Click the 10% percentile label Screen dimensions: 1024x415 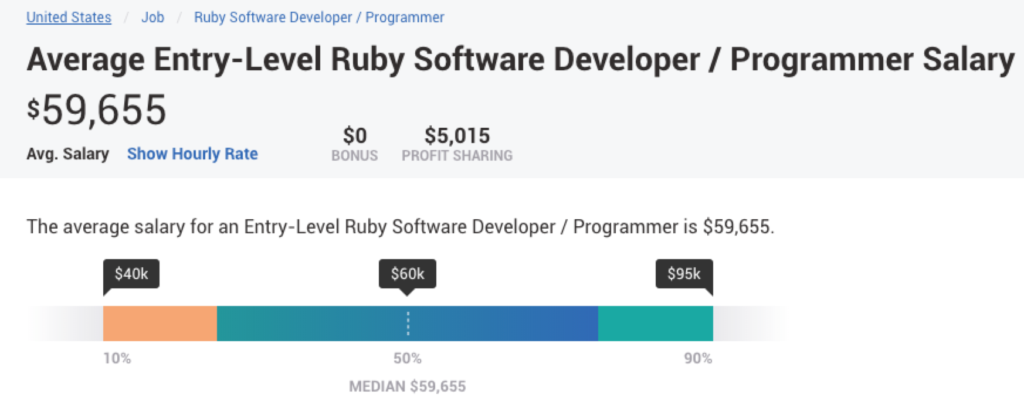click(x=117, y=358)
